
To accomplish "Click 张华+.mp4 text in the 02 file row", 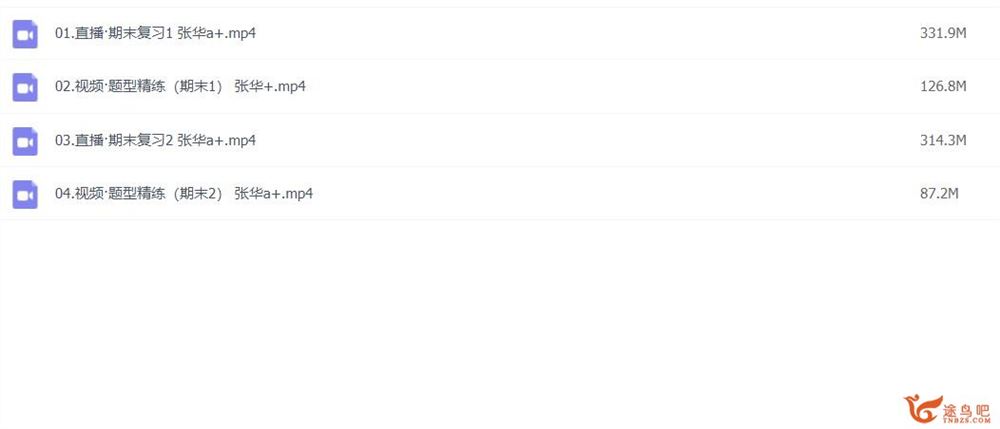I will pyautogui.click(x=270, y=87).
